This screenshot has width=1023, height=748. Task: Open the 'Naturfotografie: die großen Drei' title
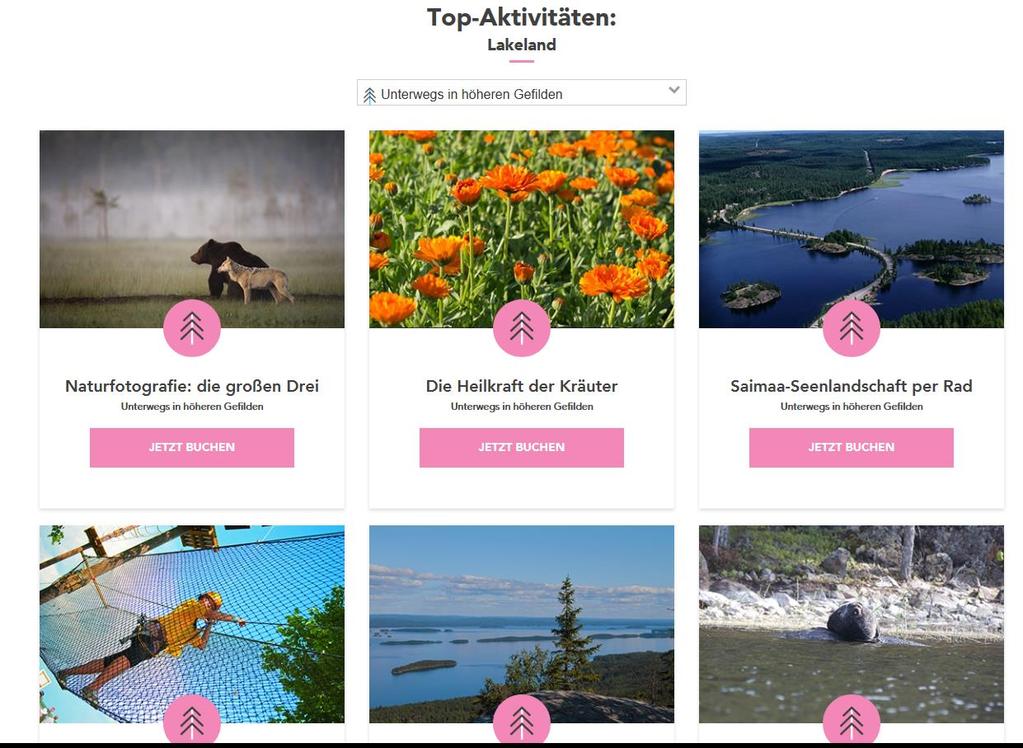coord(192,386)
